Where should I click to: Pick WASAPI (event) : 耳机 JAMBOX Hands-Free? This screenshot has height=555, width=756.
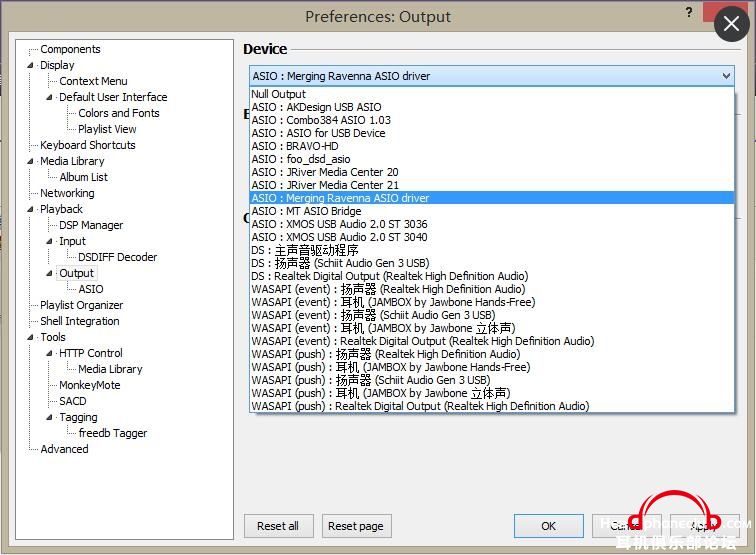pyautogui.click(x=492, y=302)
